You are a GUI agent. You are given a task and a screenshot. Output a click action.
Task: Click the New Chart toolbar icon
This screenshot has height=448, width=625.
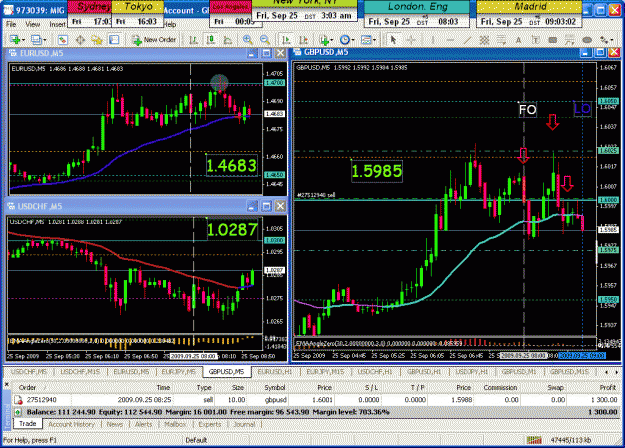click(15, 39)
